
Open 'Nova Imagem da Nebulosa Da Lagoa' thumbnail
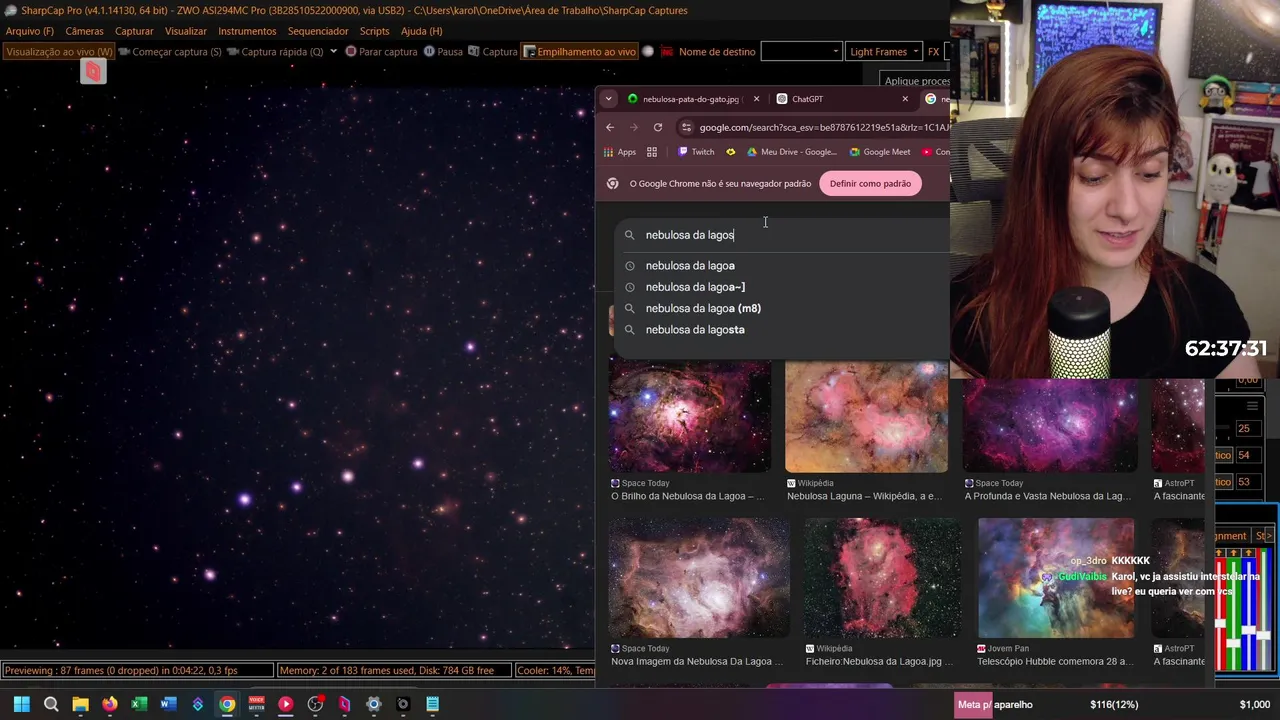click(x=698, y=578)
